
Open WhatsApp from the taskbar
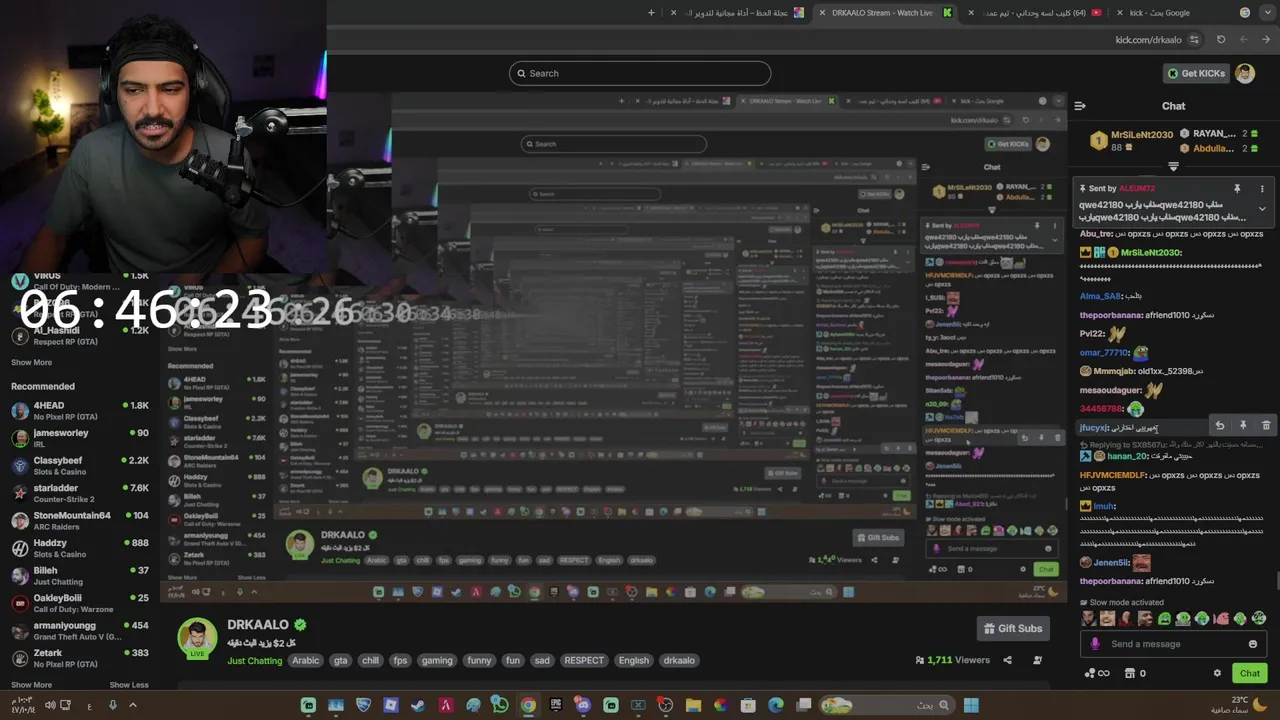[x=500, y=705]
